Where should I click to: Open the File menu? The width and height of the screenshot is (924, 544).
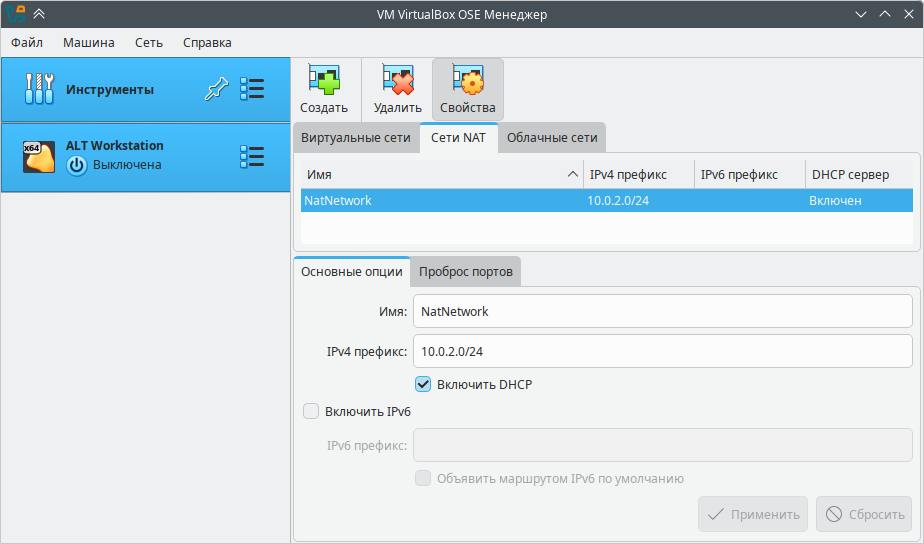[27, 43]
